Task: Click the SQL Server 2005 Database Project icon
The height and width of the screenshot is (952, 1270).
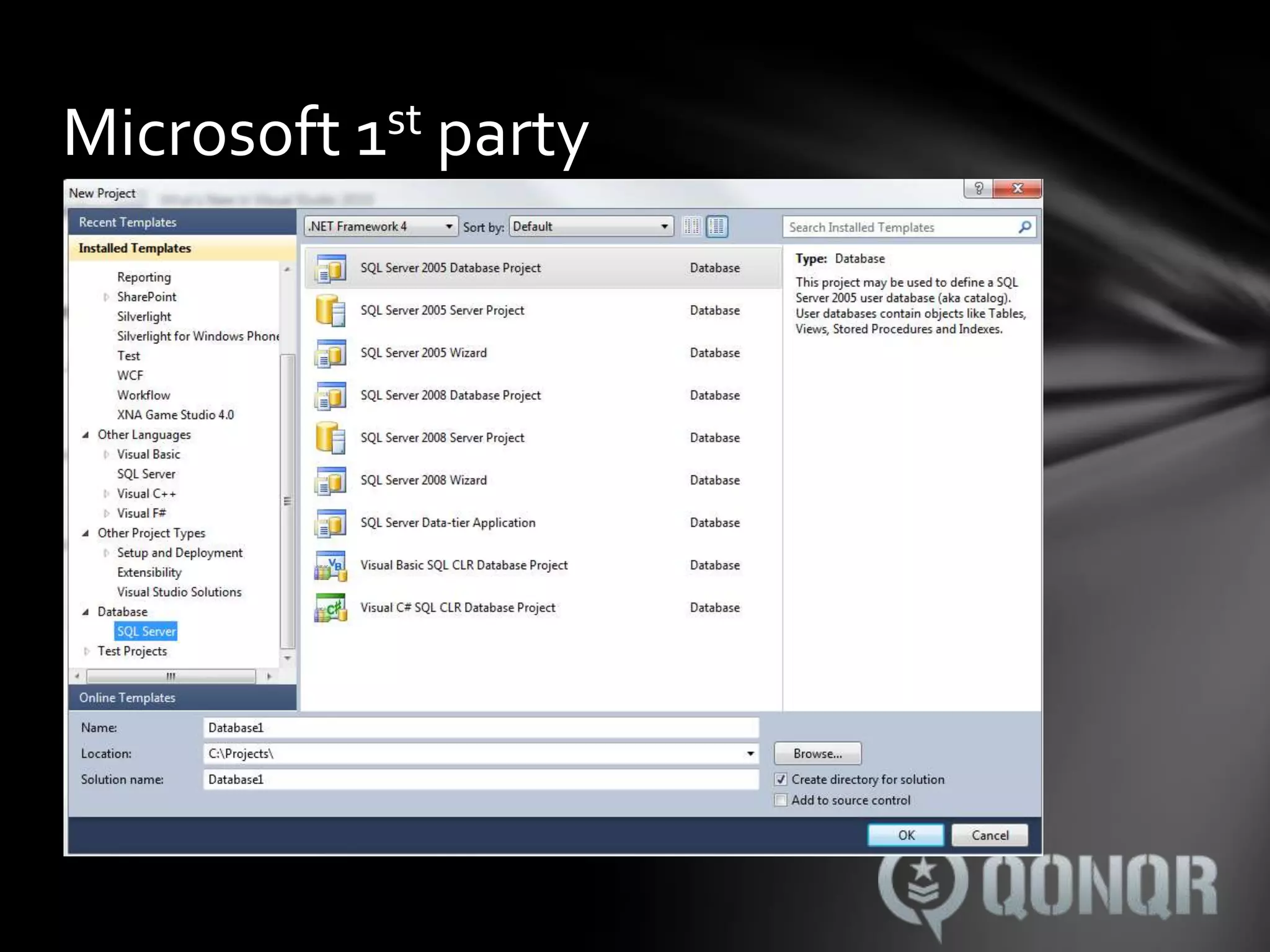Action: [x=331, y=268]
